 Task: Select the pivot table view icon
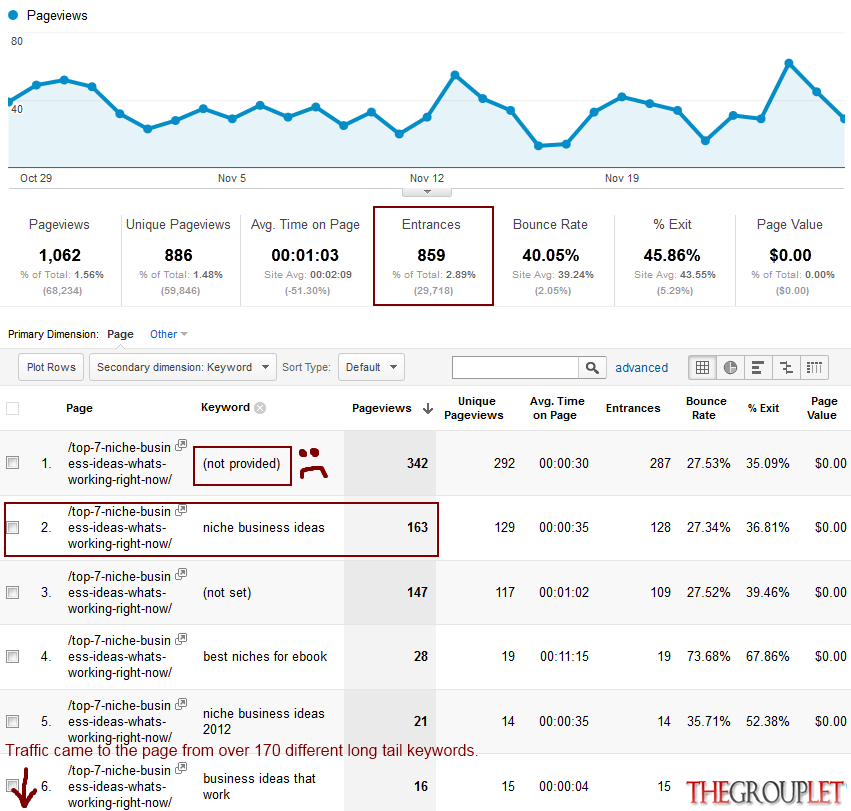point(814,368)
